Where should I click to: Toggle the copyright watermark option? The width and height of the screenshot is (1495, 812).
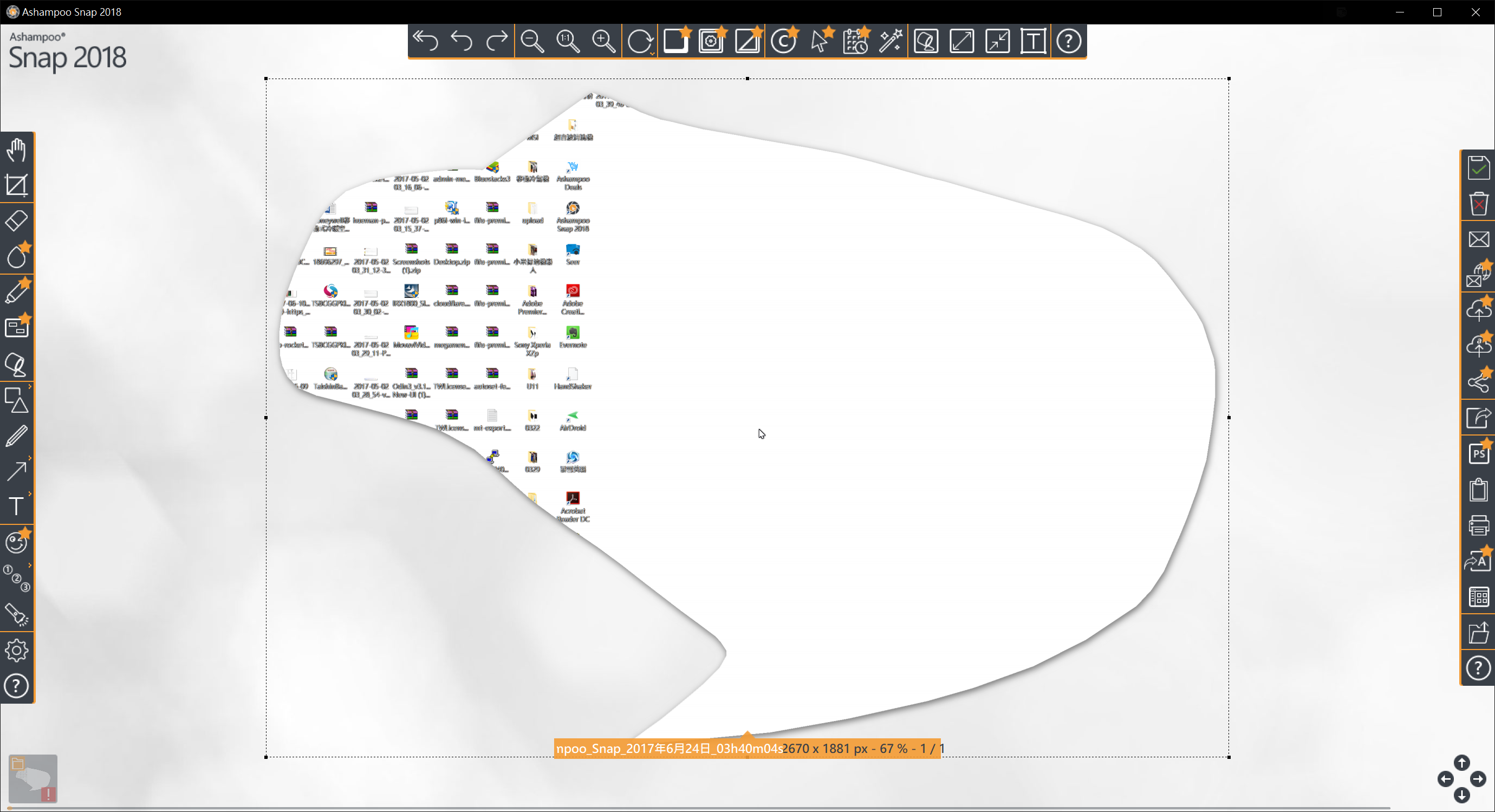(783, 41)
